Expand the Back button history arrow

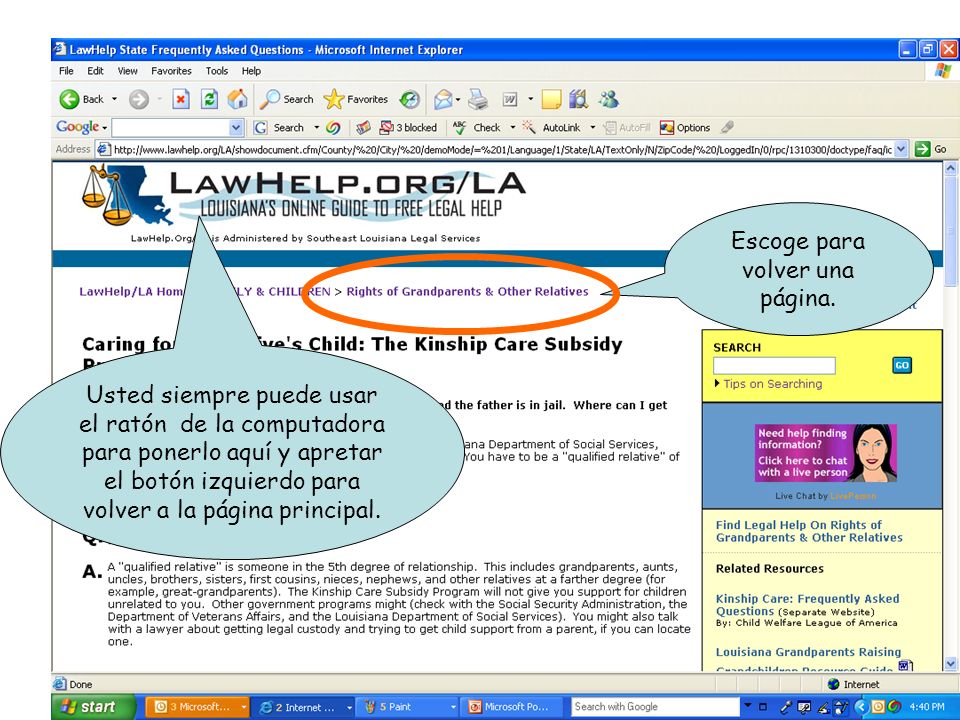pos(114,99)
